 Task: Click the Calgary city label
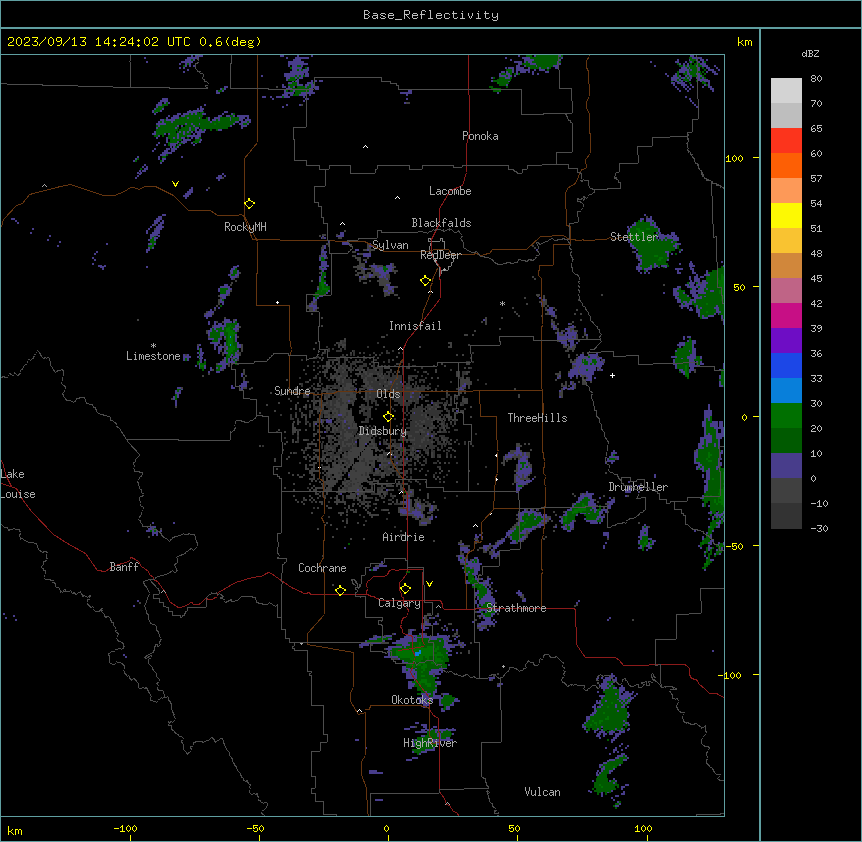(399, 603)
